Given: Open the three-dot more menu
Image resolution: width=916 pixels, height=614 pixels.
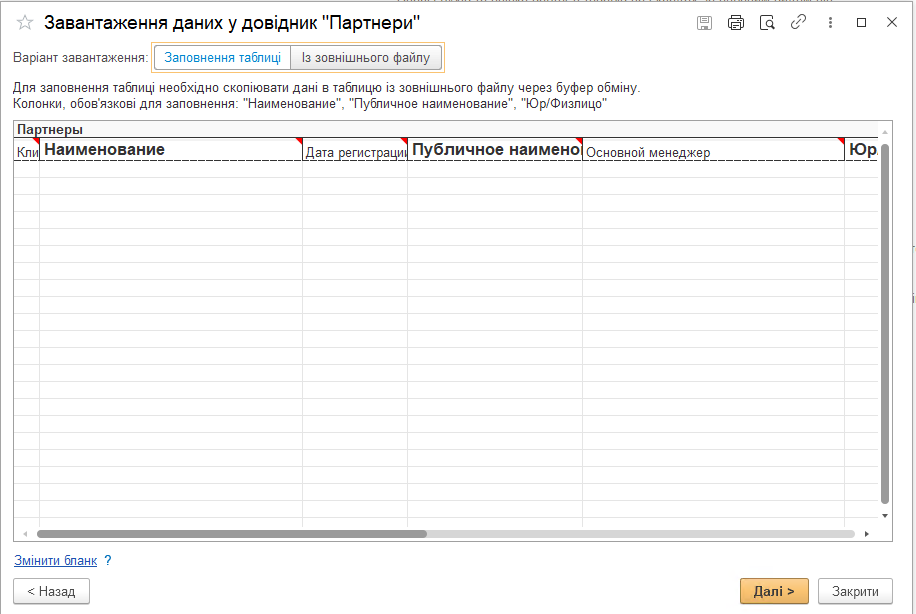Looking at the screenshot, I should tap(830, 23).
